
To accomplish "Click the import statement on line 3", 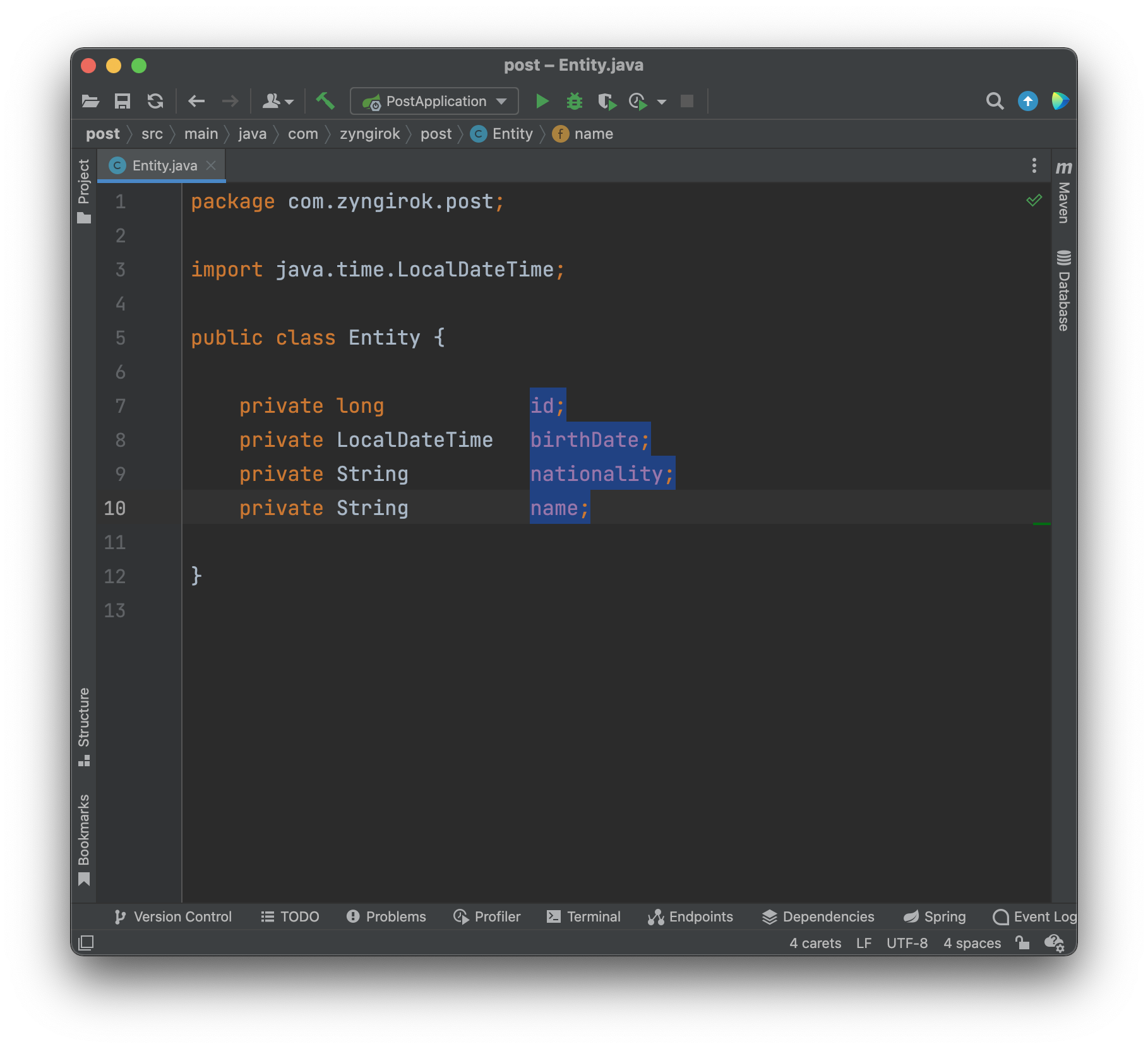I will [378, 270].
